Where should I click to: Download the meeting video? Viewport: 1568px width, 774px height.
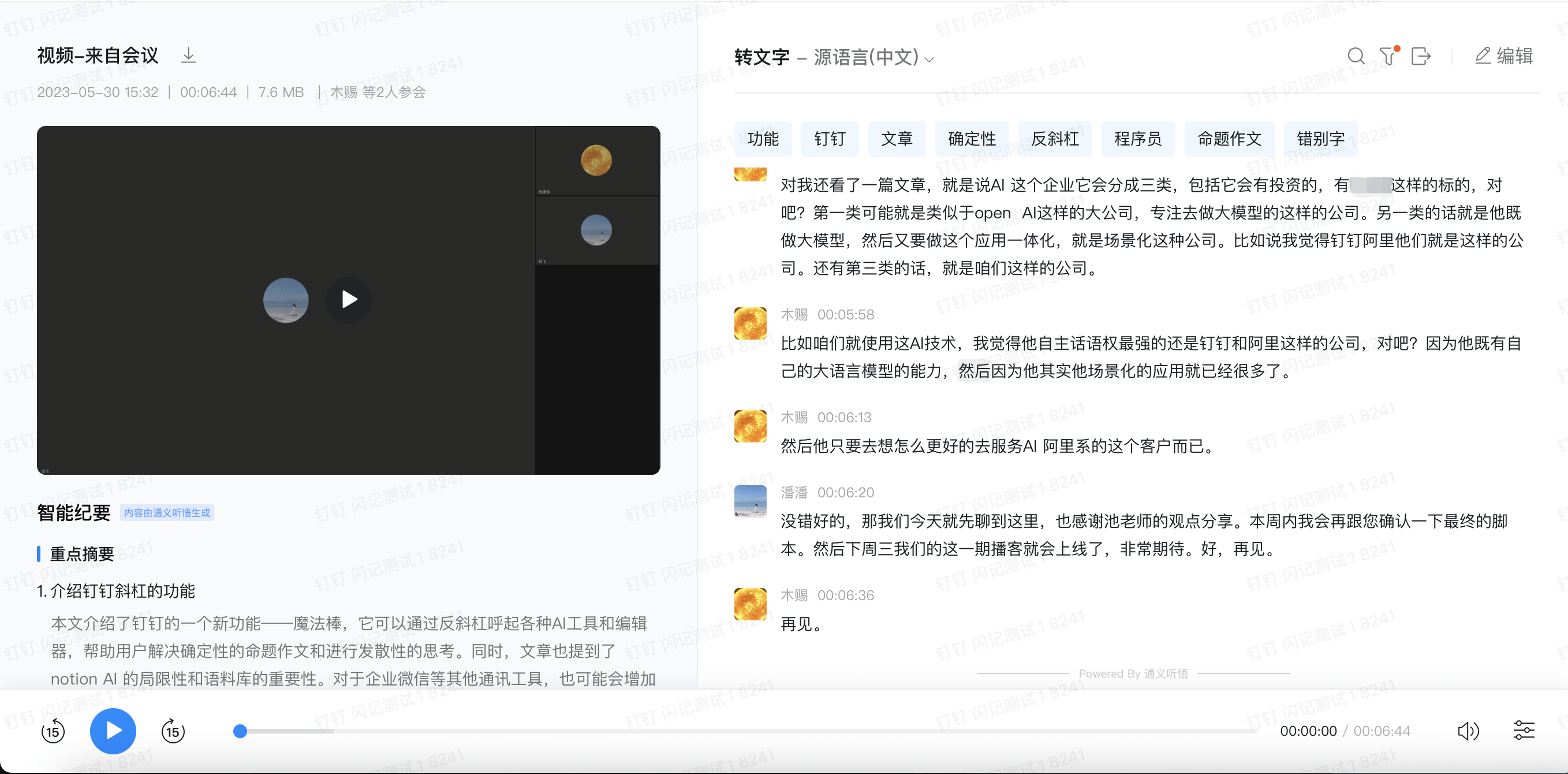pos(189,55)
